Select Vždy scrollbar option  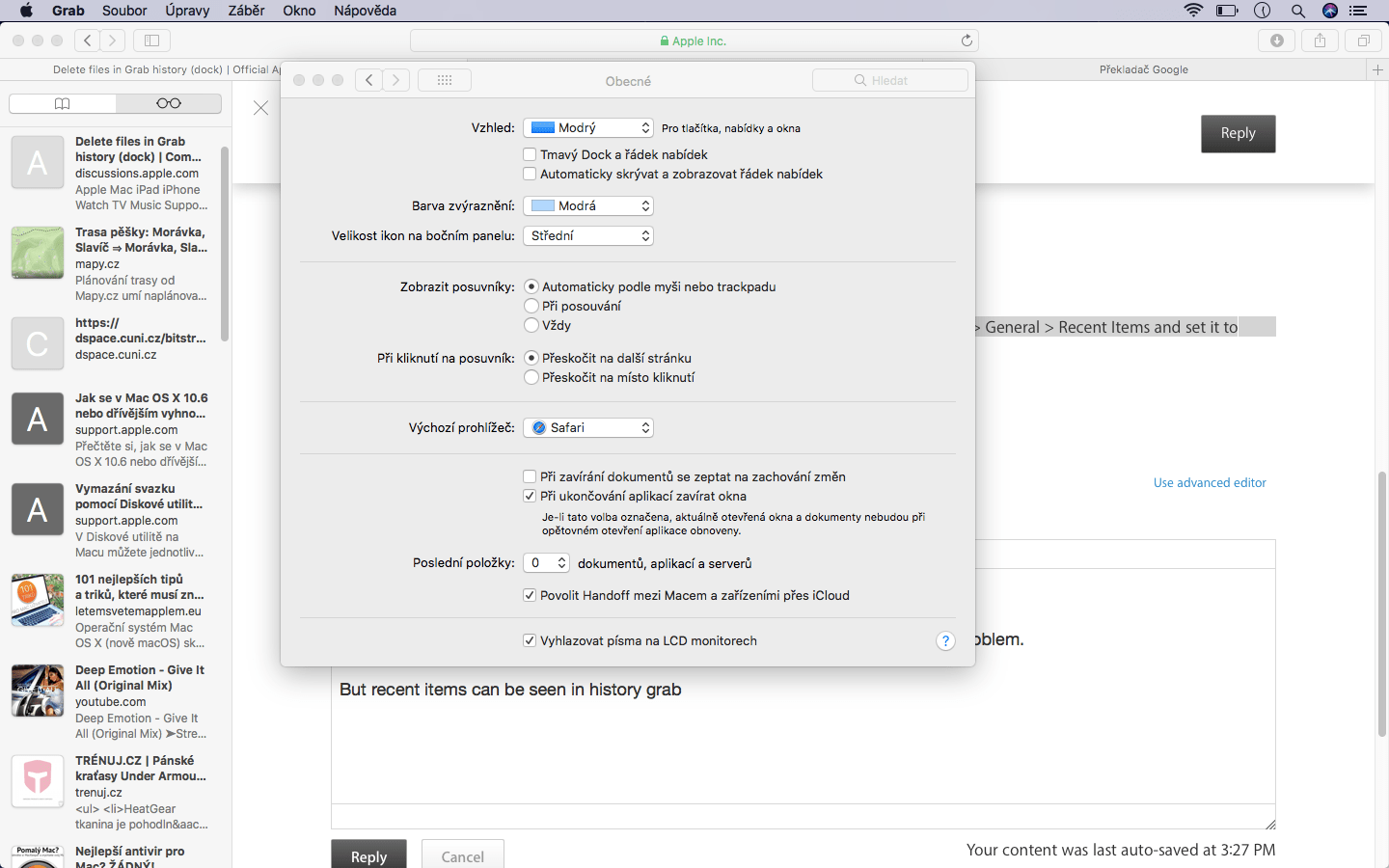point(531,325)
